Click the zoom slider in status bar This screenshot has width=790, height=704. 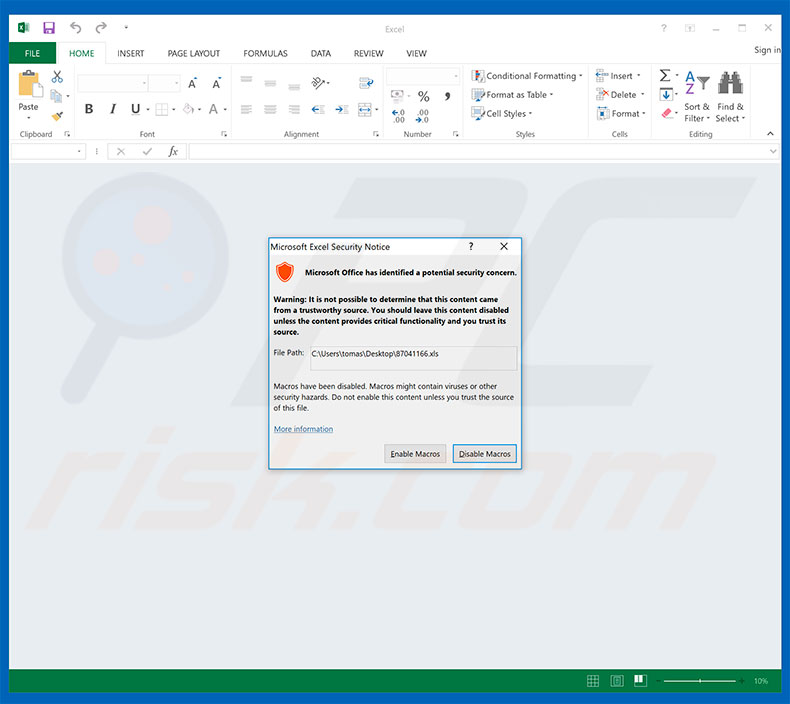click(x=700, y=681)
